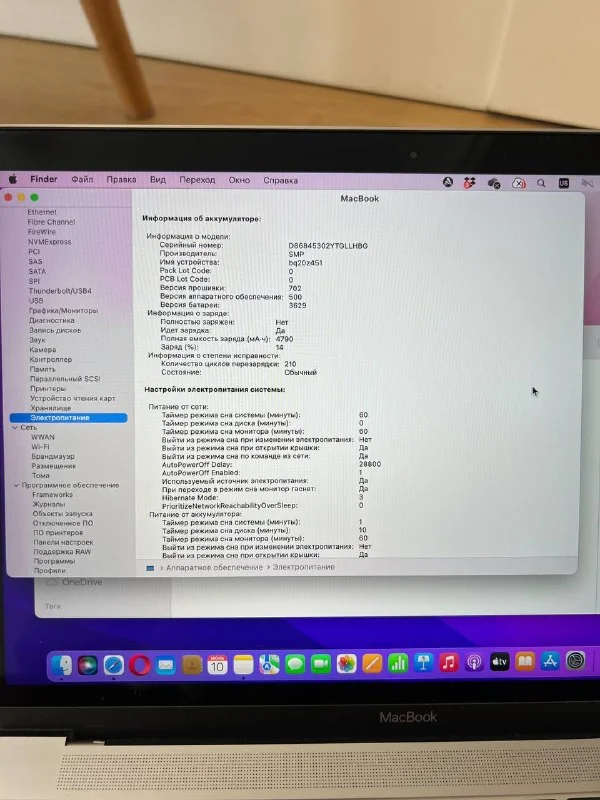Launch Maps from the Dock
This screenshot has width=600, height=800.
(269, 664)
